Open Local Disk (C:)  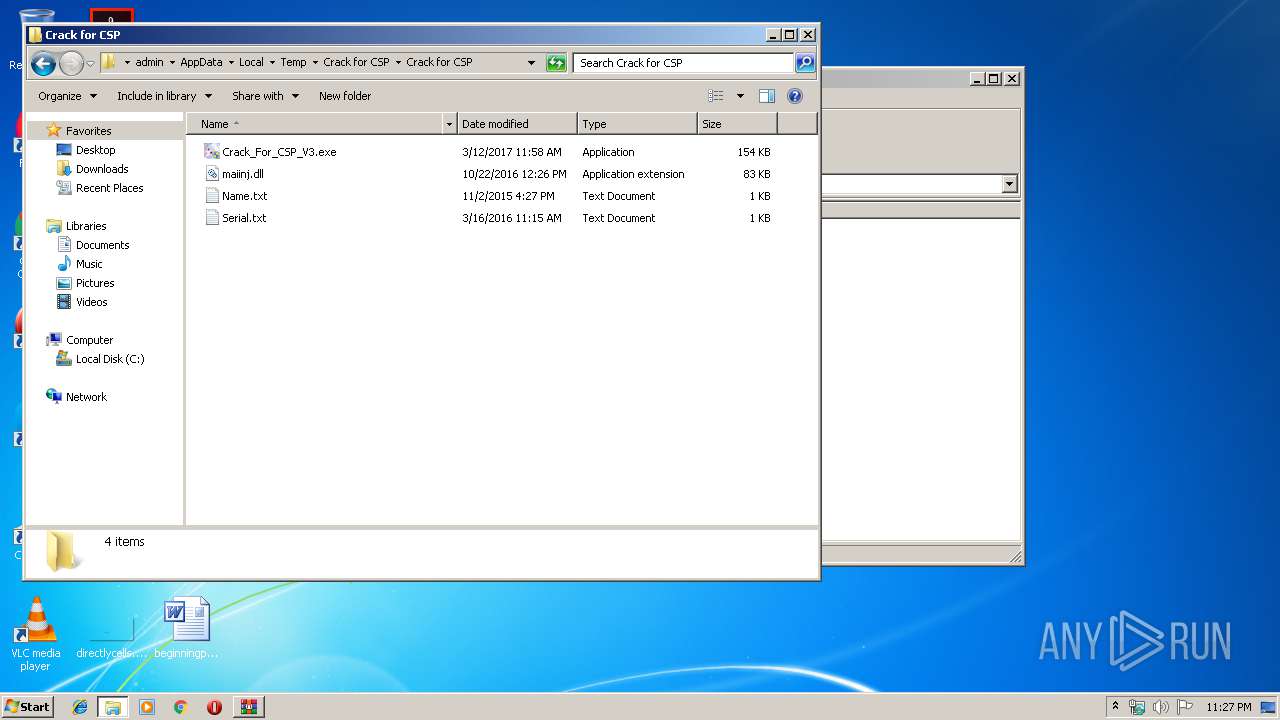click(110, 359)
